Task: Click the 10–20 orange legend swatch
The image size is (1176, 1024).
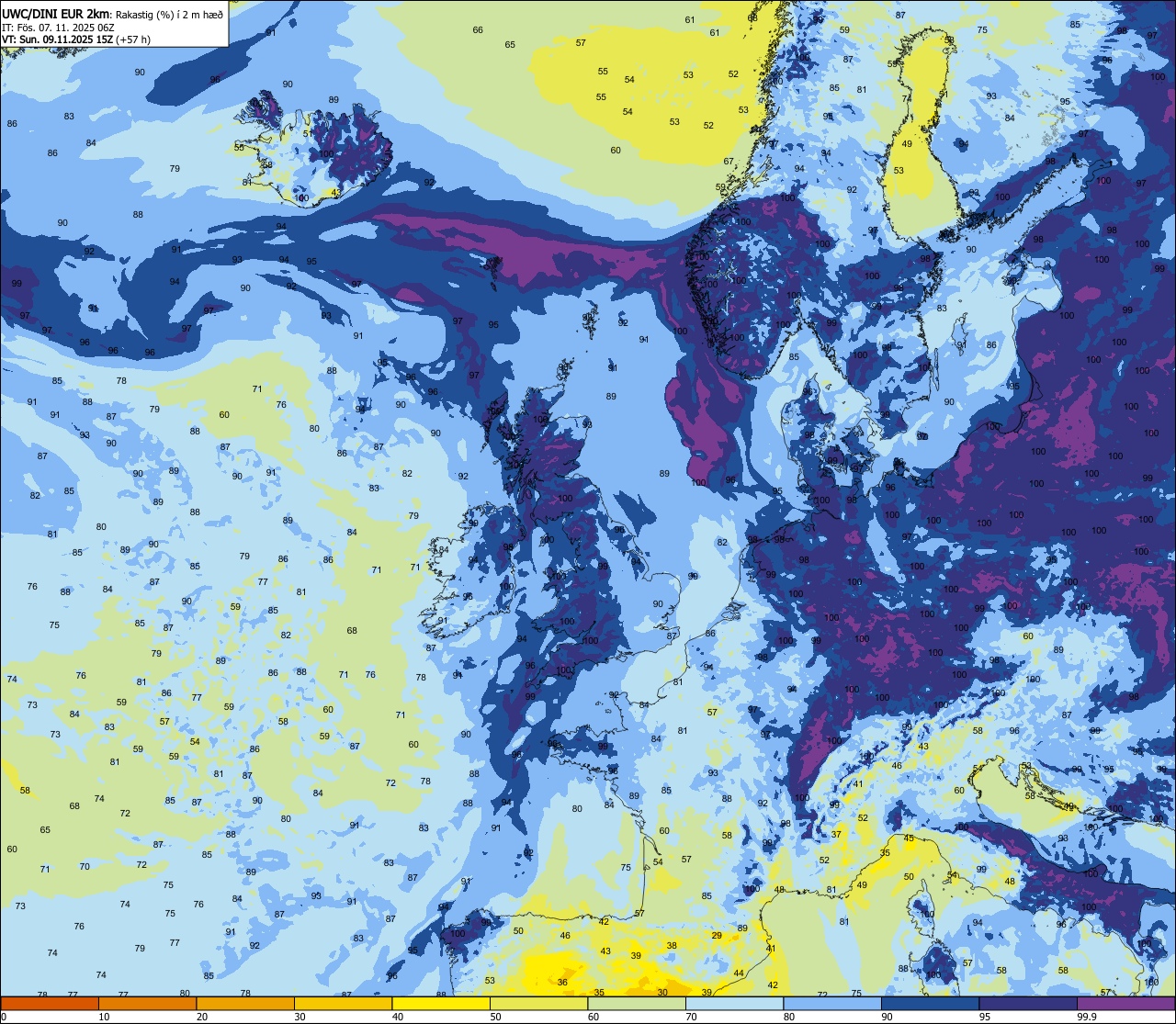Action: pyautogui.click(x=147, y=1004)
